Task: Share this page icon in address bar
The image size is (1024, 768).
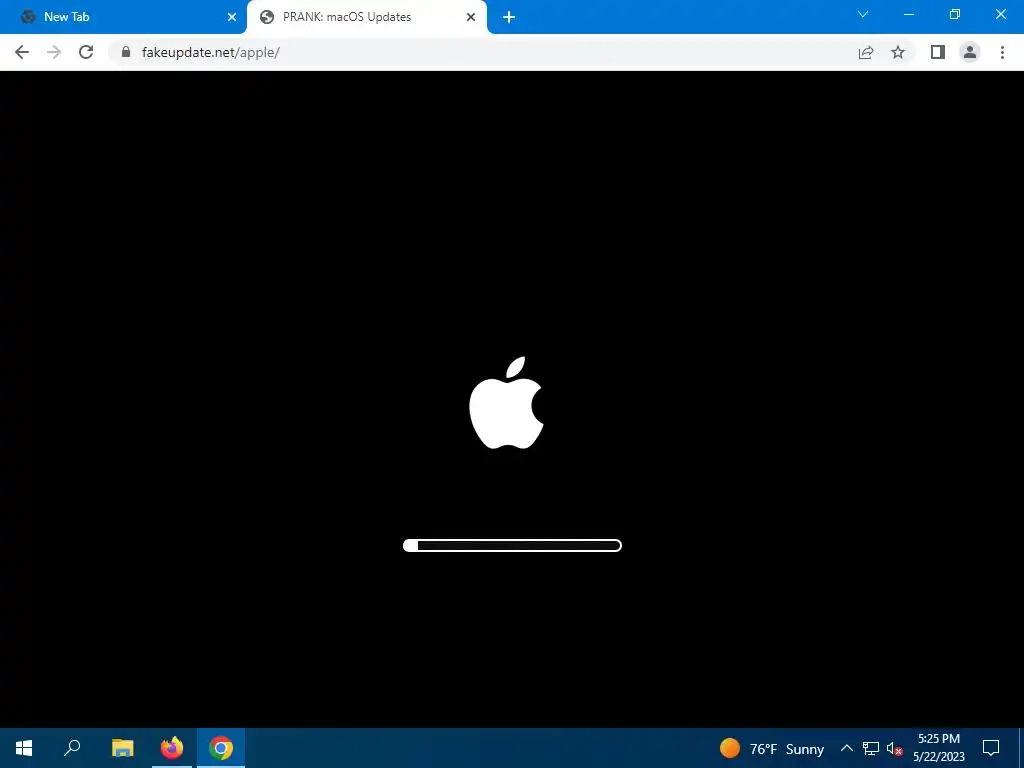Action: (x=866, y=52)
